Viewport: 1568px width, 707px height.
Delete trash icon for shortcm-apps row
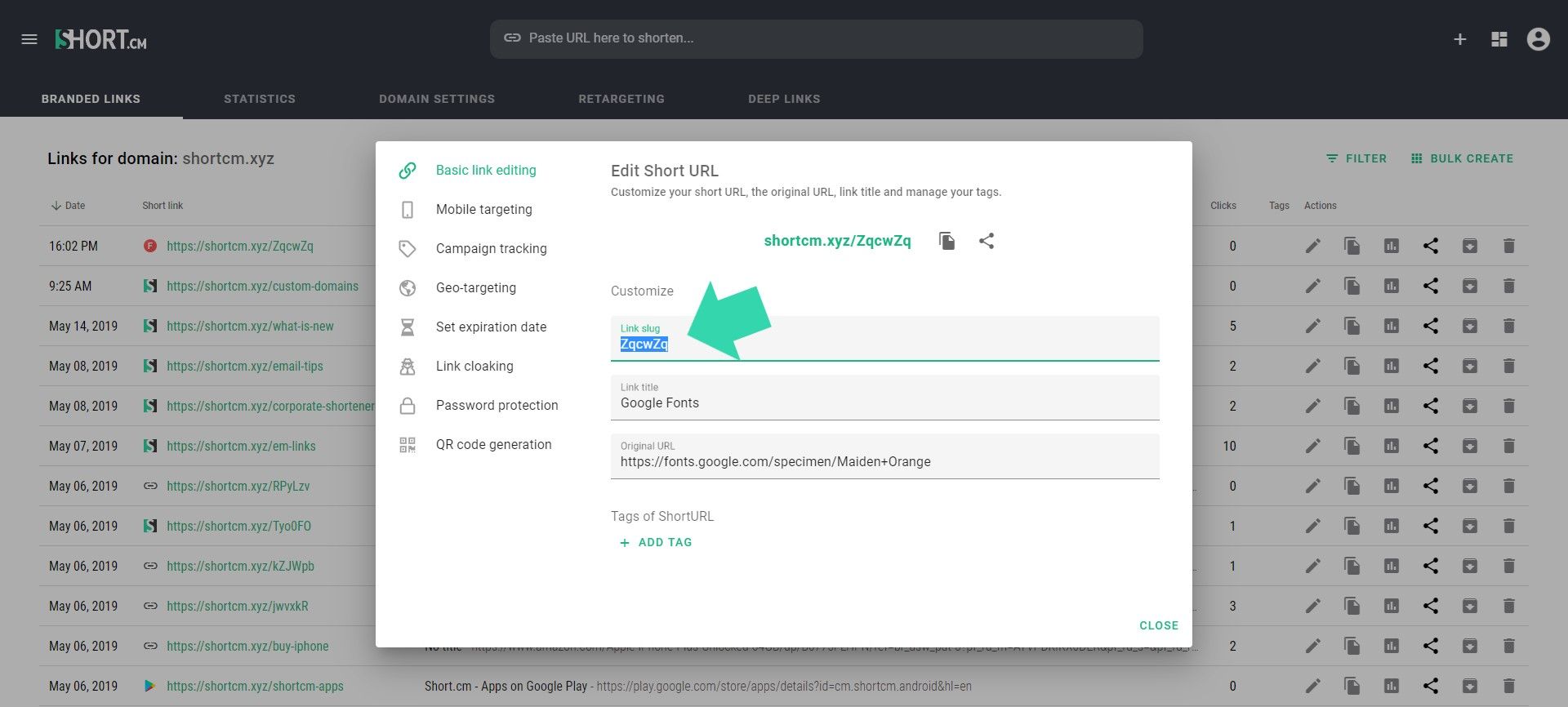point(1509,686)
